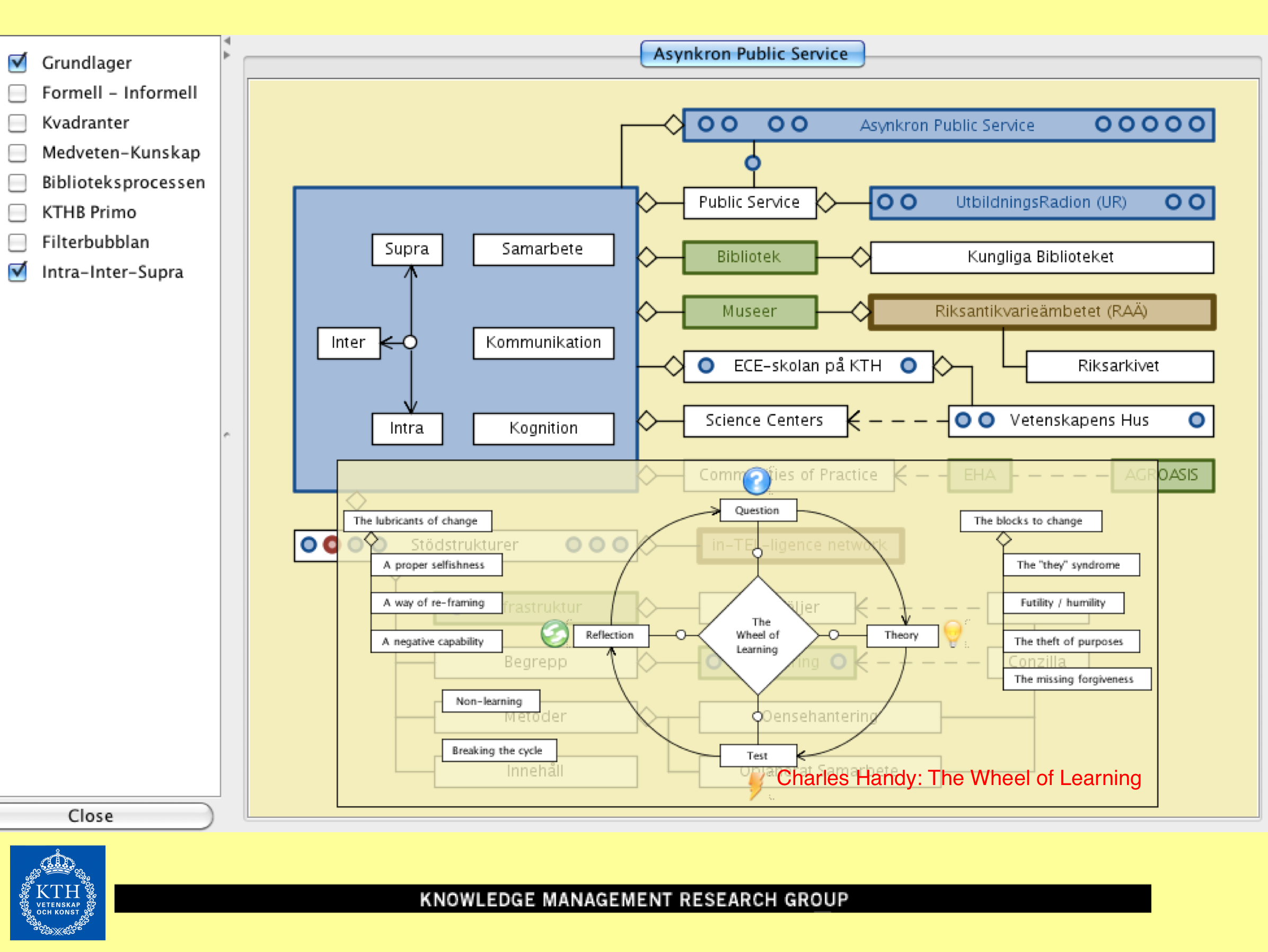The image size is (1268, 952).
Task: Click the blue circle below Asynkron Public Service bar
Action: [752, 163]
